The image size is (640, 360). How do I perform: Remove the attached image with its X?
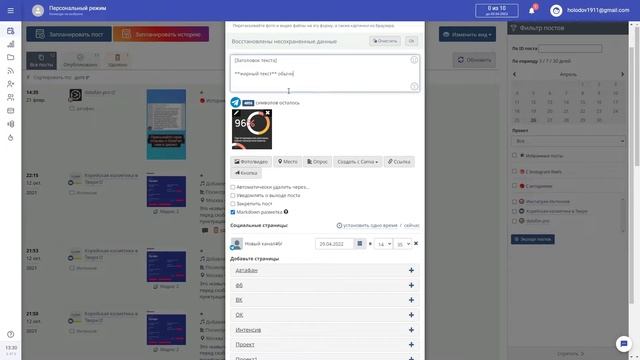(268, 113)
